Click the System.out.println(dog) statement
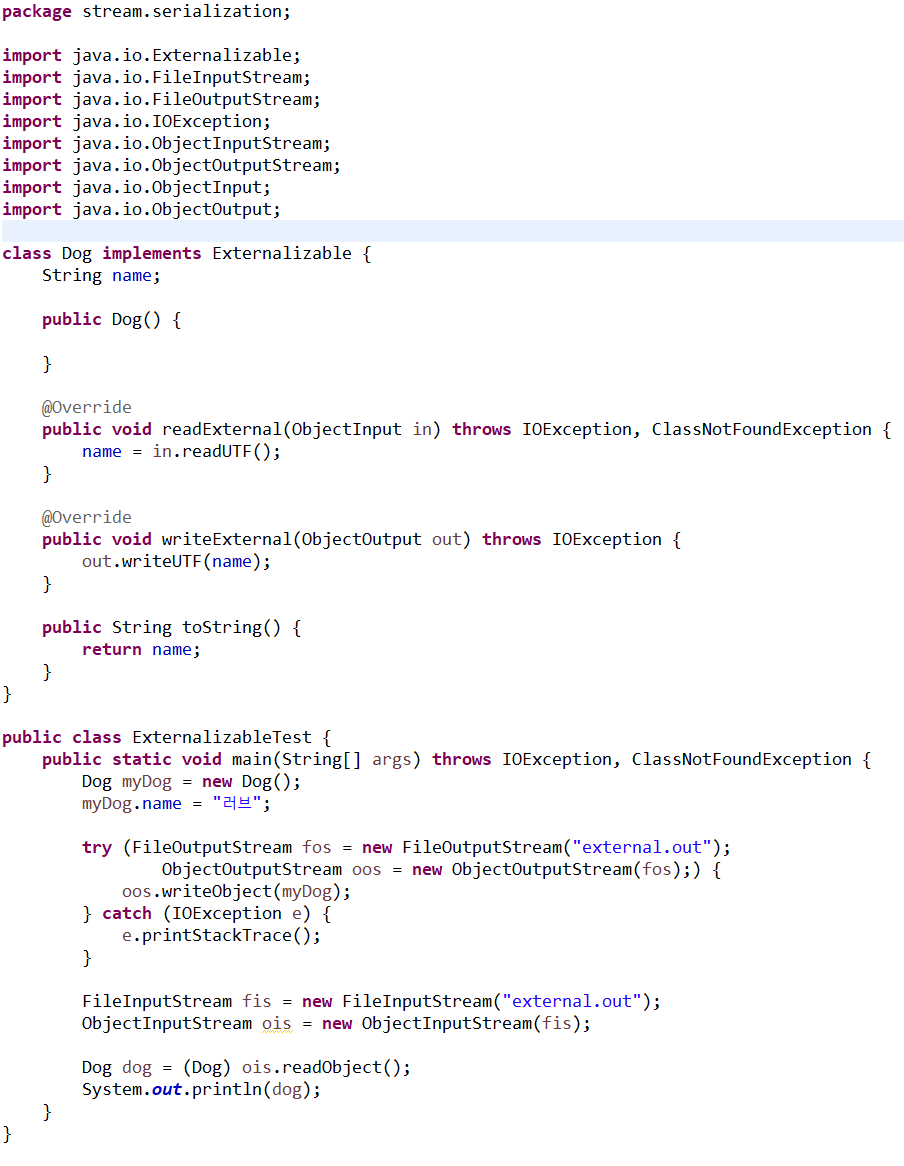 coord(201,1090)
